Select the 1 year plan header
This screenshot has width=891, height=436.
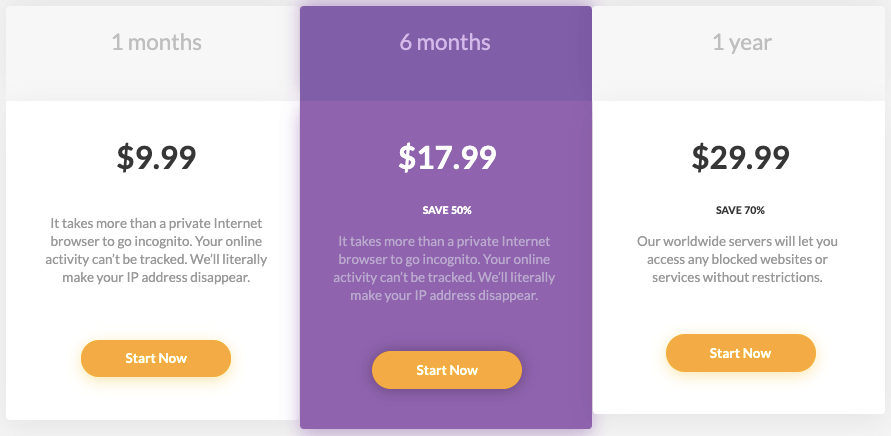click(x=742, y=42)
